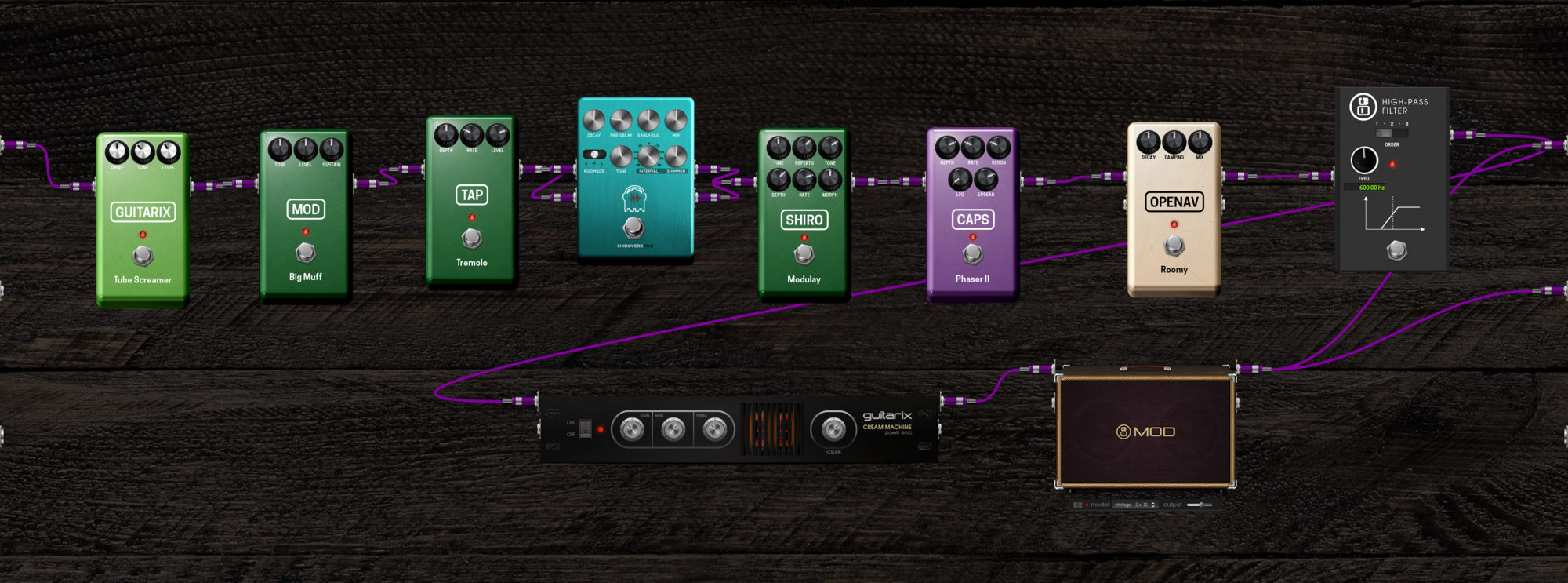
Task: Toggle the Roomy reverb footswitch
Action: (1174, 246)
